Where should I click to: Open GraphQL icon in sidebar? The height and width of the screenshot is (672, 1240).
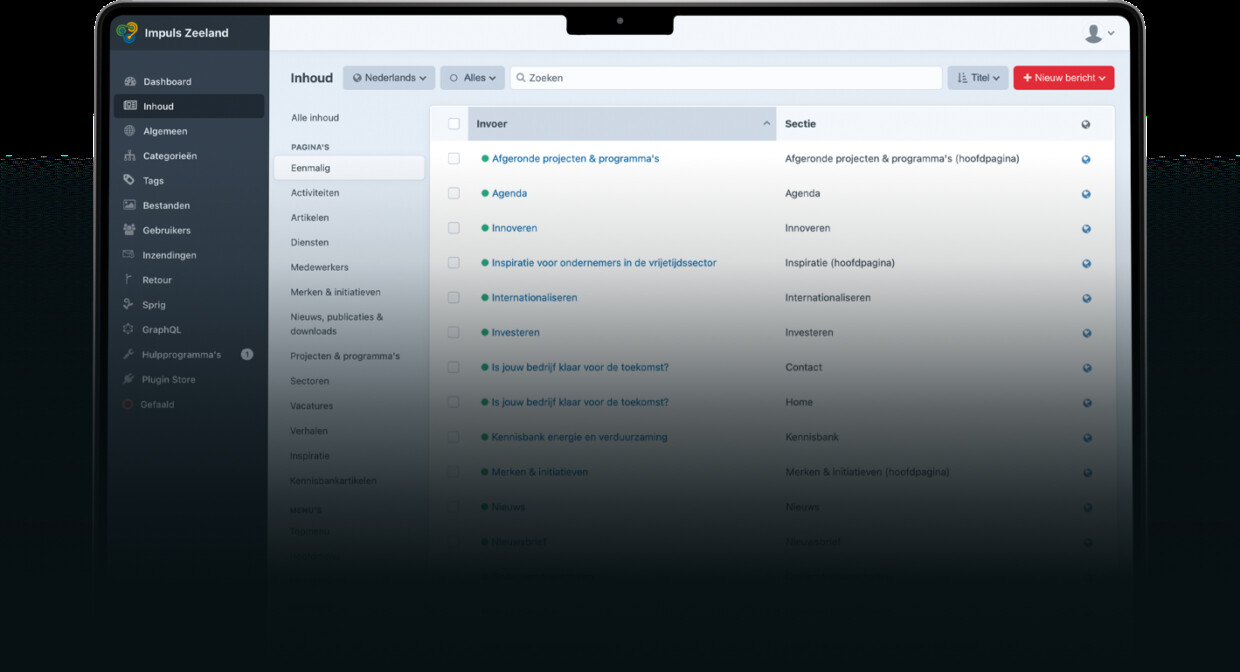click(128, 329)
